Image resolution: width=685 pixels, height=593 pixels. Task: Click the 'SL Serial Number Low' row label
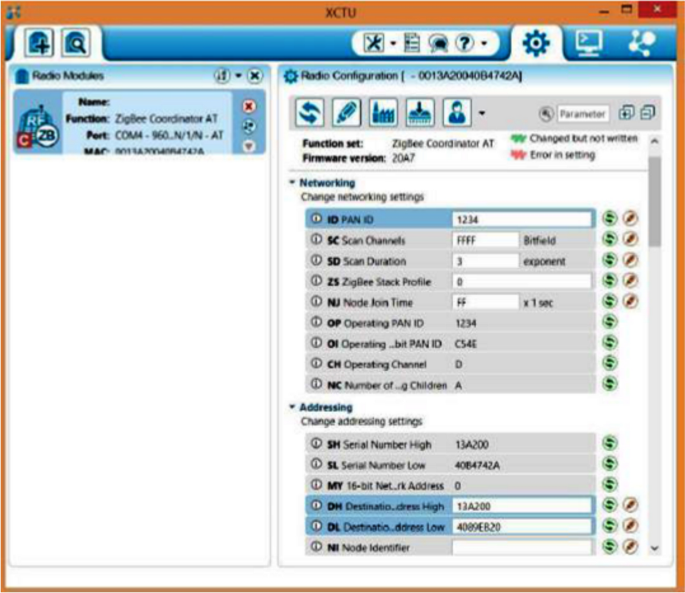click(x=377, y=465)
